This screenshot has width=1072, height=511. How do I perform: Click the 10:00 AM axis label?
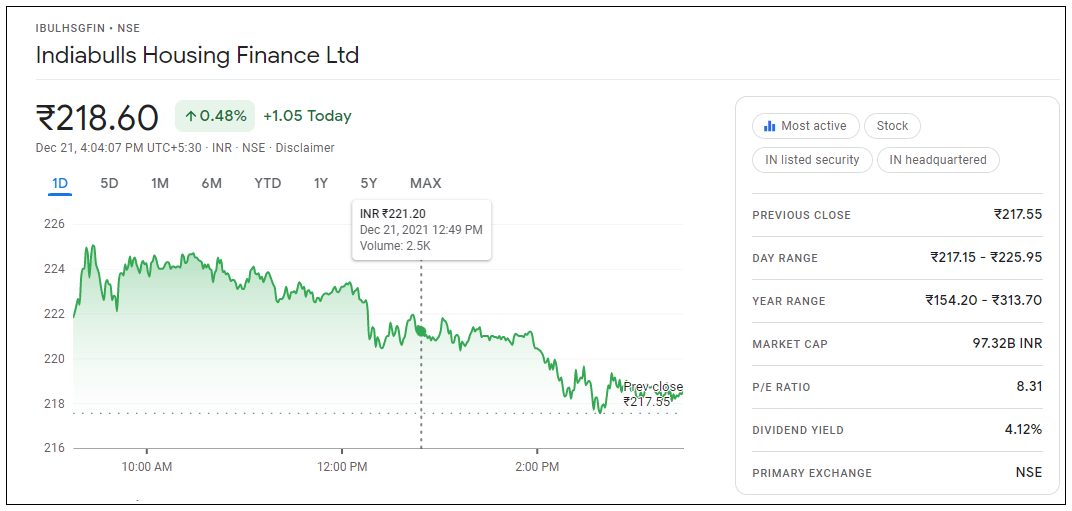pos(147,468)
